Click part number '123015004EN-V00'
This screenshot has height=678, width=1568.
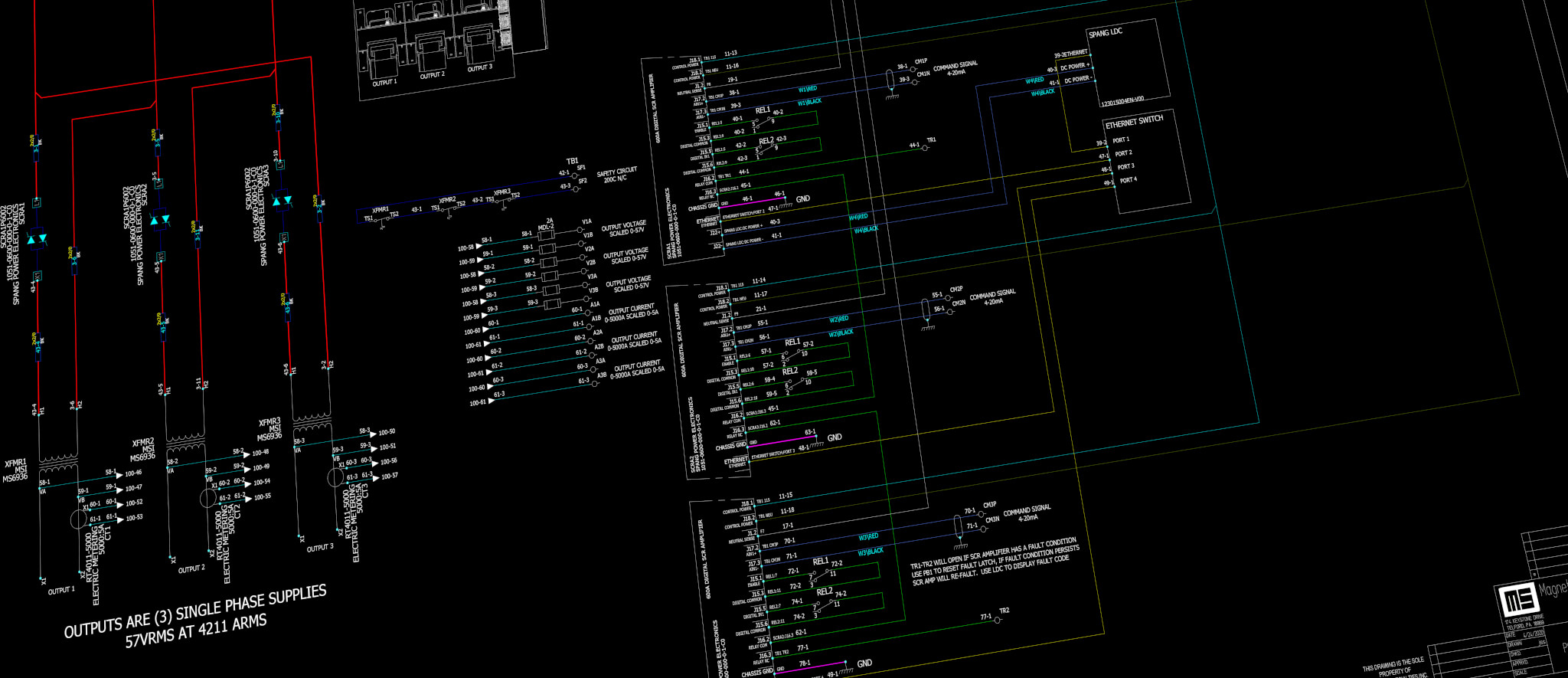(x=1122, y=101)
